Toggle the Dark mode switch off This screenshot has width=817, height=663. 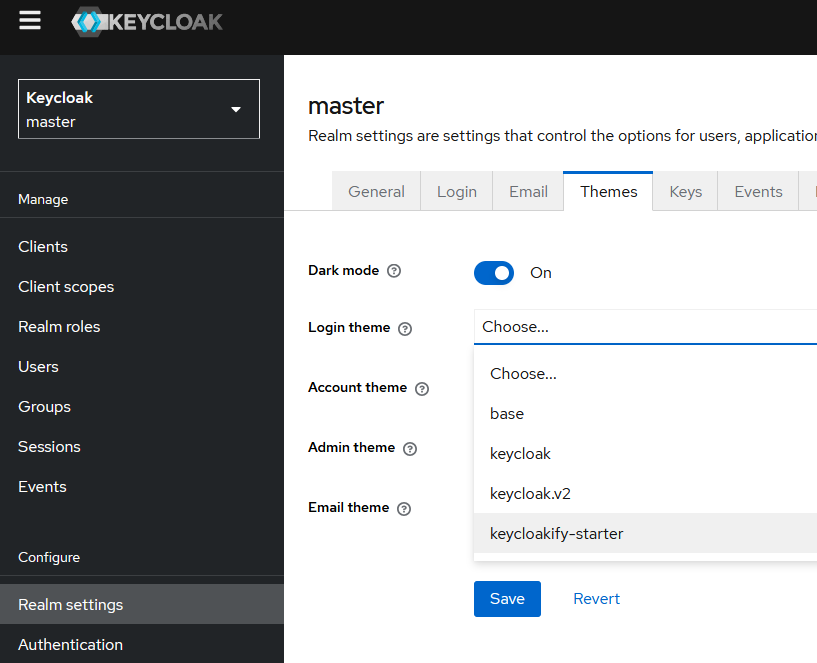(494, 273)
